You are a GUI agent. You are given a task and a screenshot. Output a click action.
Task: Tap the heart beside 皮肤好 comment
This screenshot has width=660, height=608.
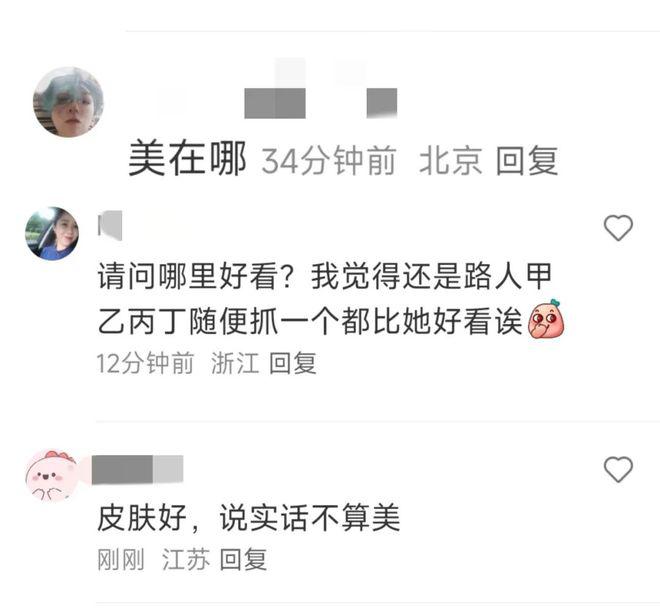coord(618,469)
